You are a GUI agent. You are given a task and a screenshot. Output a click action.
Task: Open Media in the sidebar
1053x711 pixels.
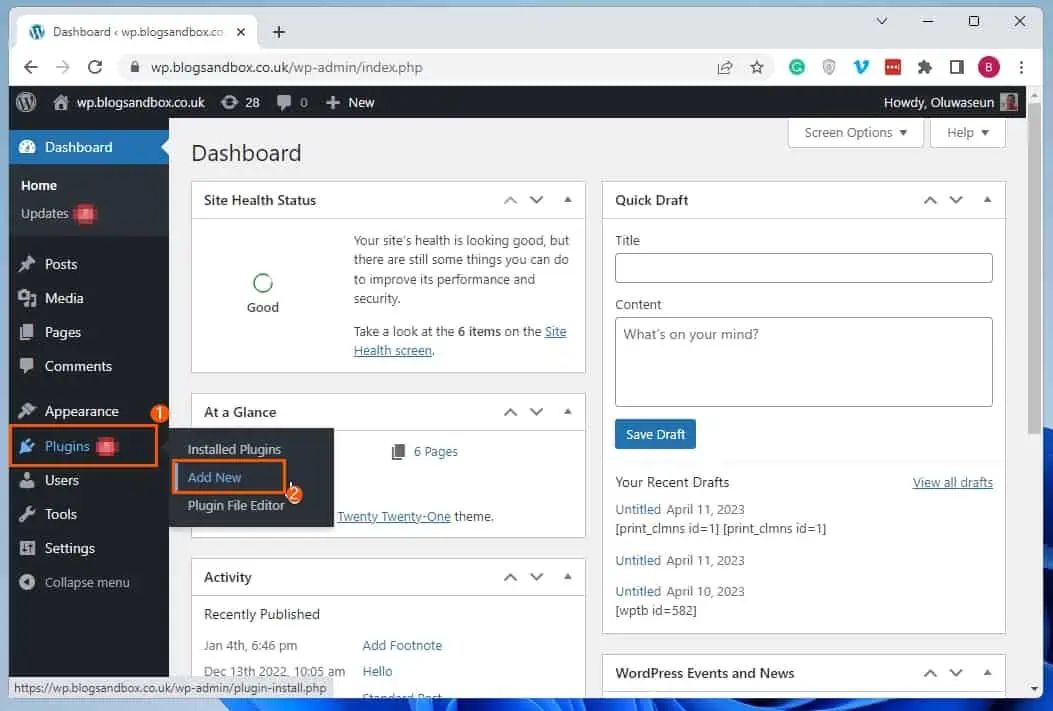click(89, 298)
